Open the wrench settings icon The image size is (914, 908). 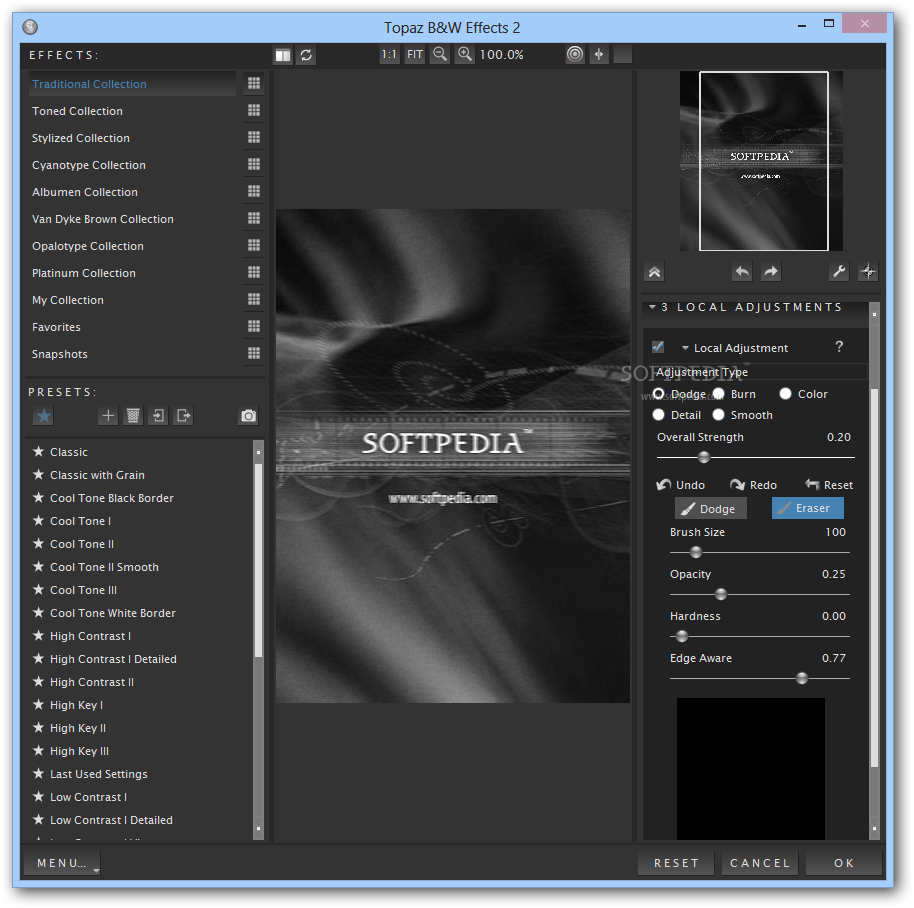[x=839, y=272]
